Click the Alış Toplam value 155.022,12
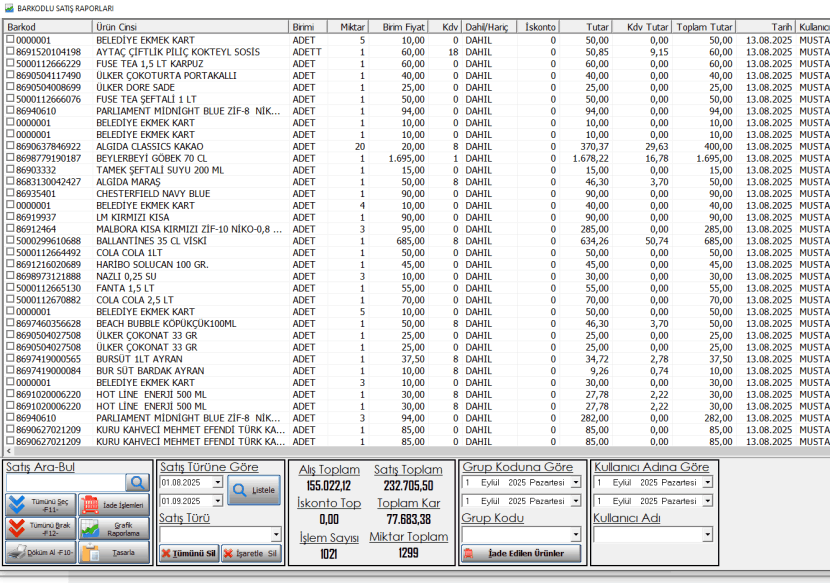 point(329,486)
